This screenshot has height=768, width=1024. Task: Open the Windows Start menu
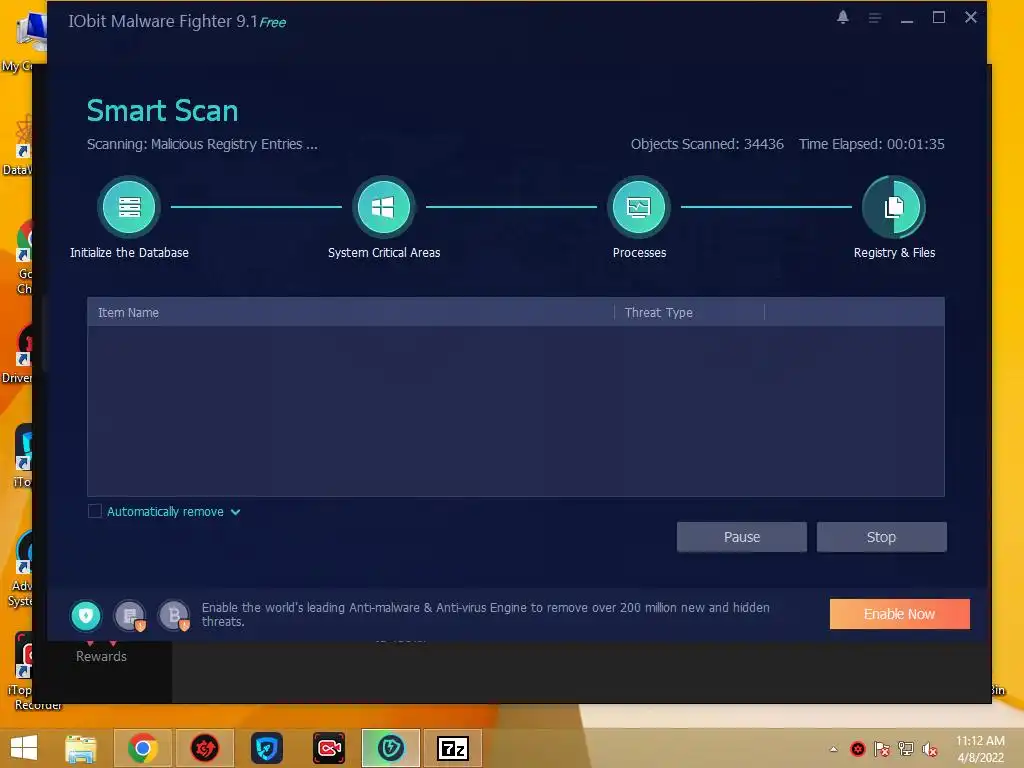pos(24,748)
